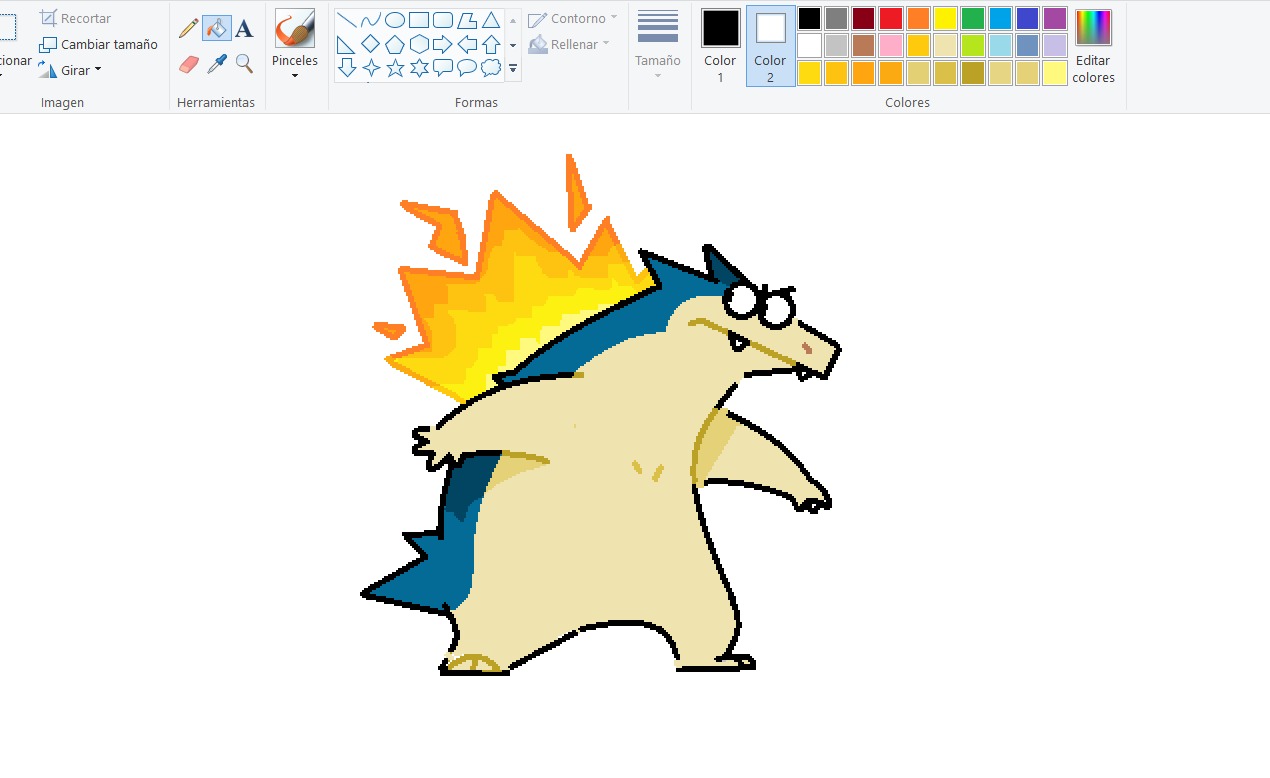This screenshot has height=778, width=1270.
Task: Select the Magnifier zoom tool
Action: (x=244, y=64)
